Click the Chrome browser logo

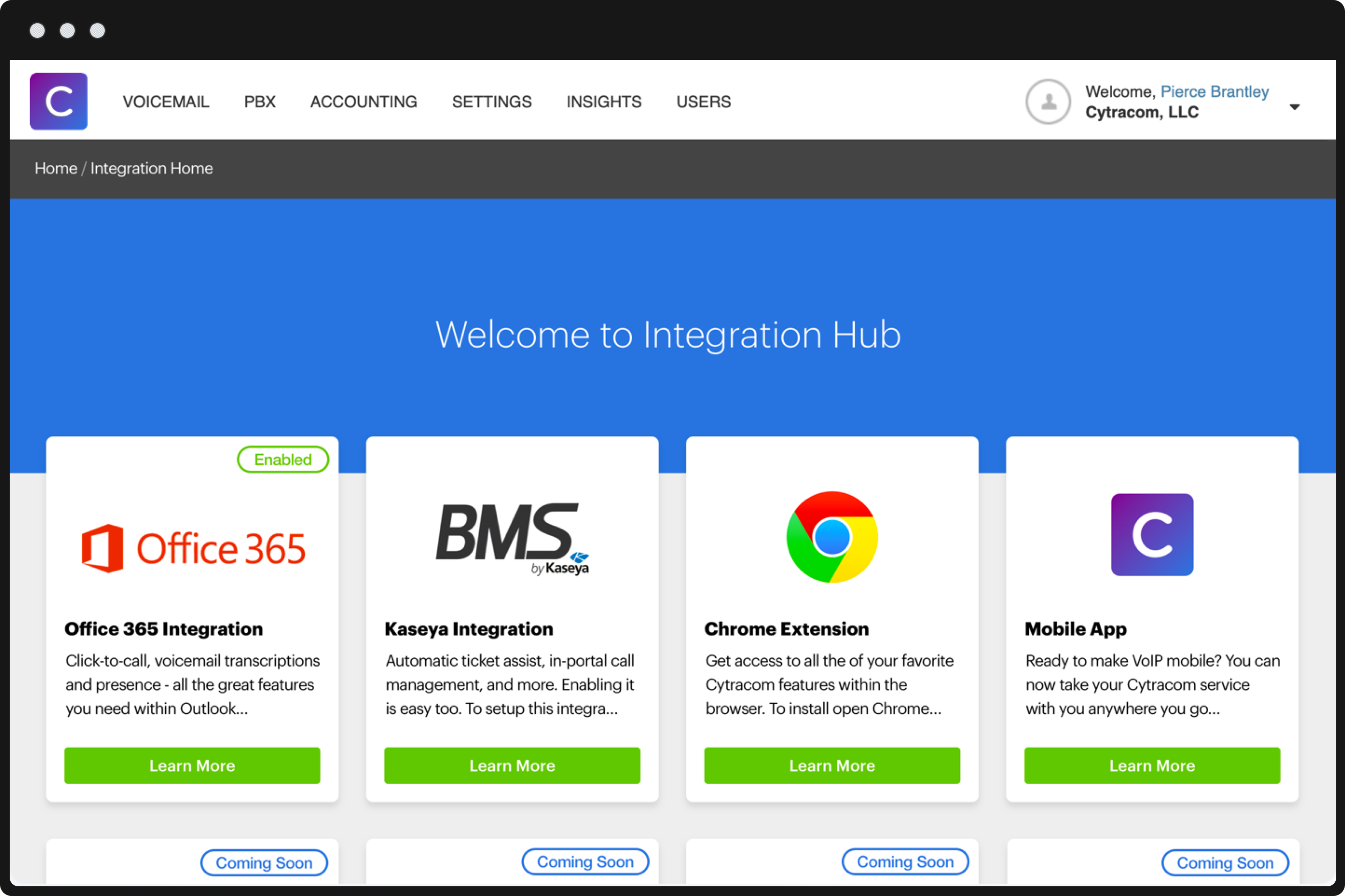coord(832,537)
